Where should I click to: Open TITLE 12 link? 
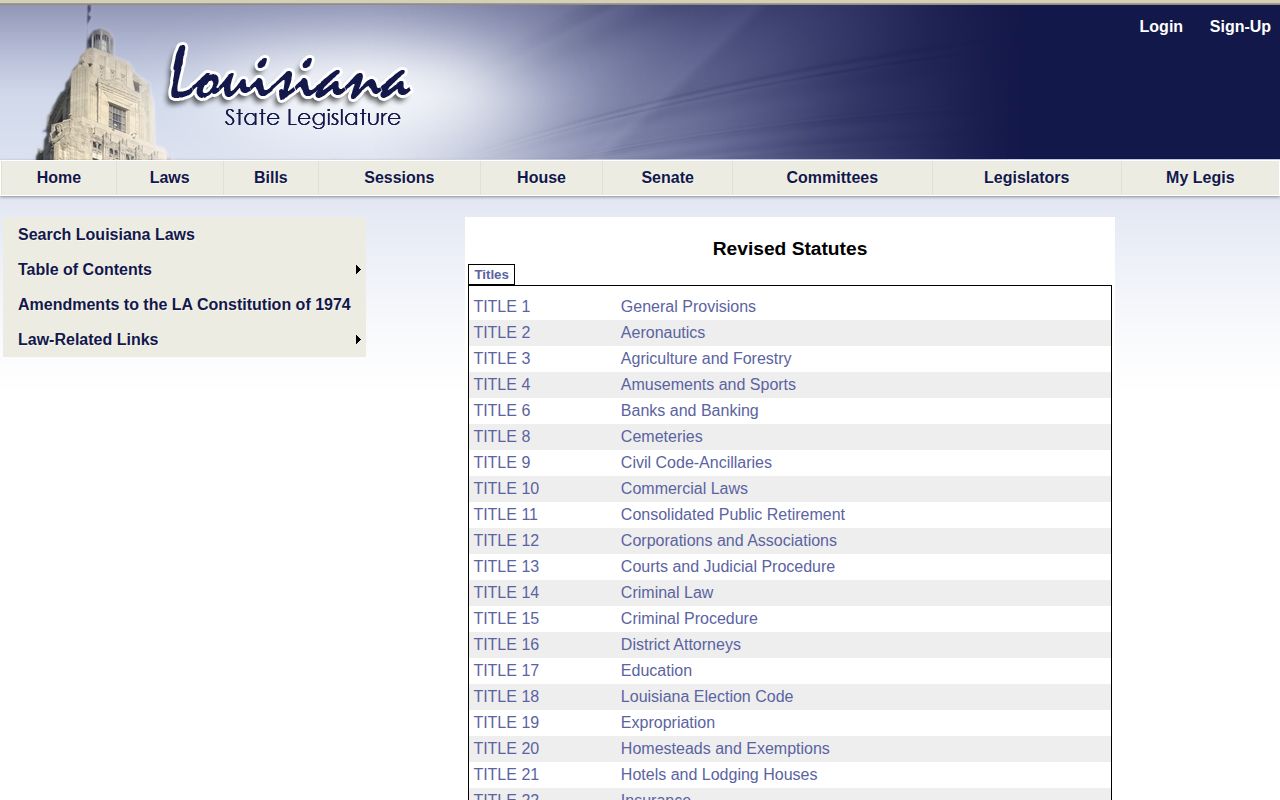[506, 541]
